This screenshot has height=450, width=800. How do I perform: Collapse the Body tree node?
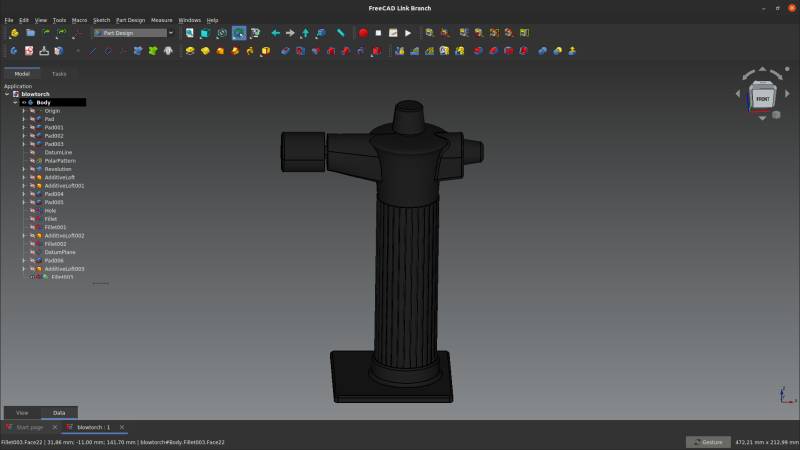click(15, 103)
